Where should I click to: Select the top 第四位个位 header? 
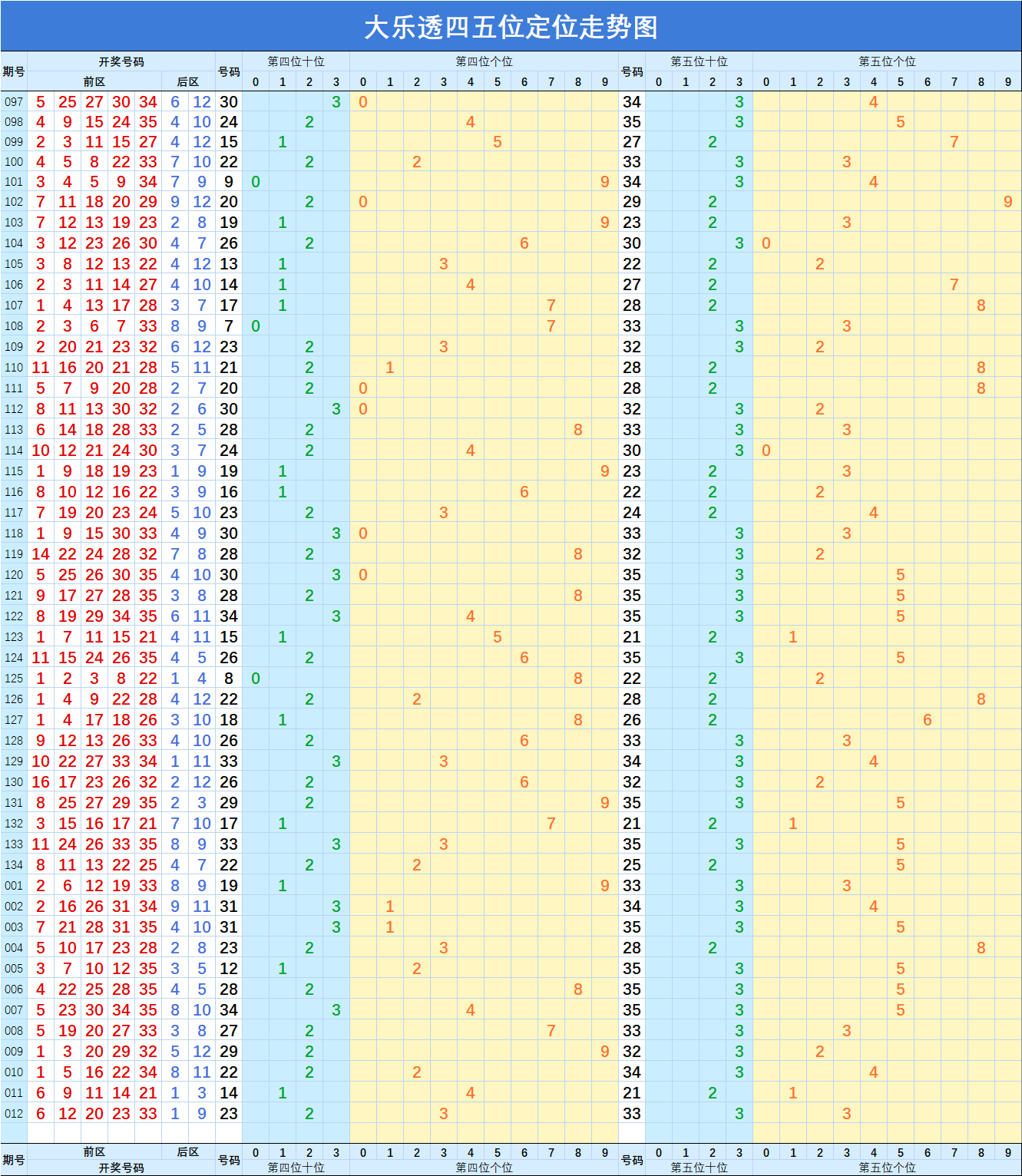484,61
